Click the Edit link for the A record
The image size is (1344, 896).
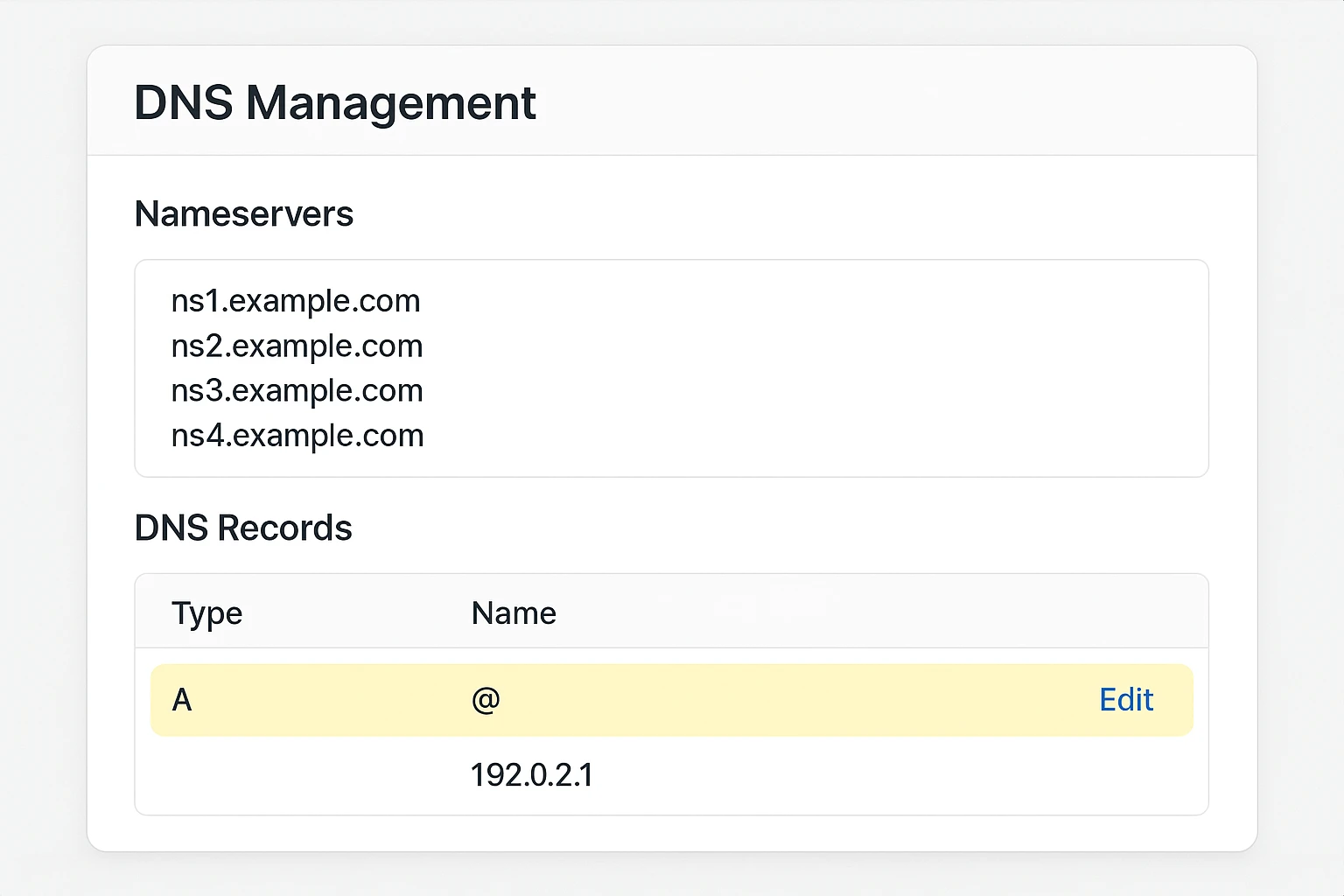point(1125,700)
